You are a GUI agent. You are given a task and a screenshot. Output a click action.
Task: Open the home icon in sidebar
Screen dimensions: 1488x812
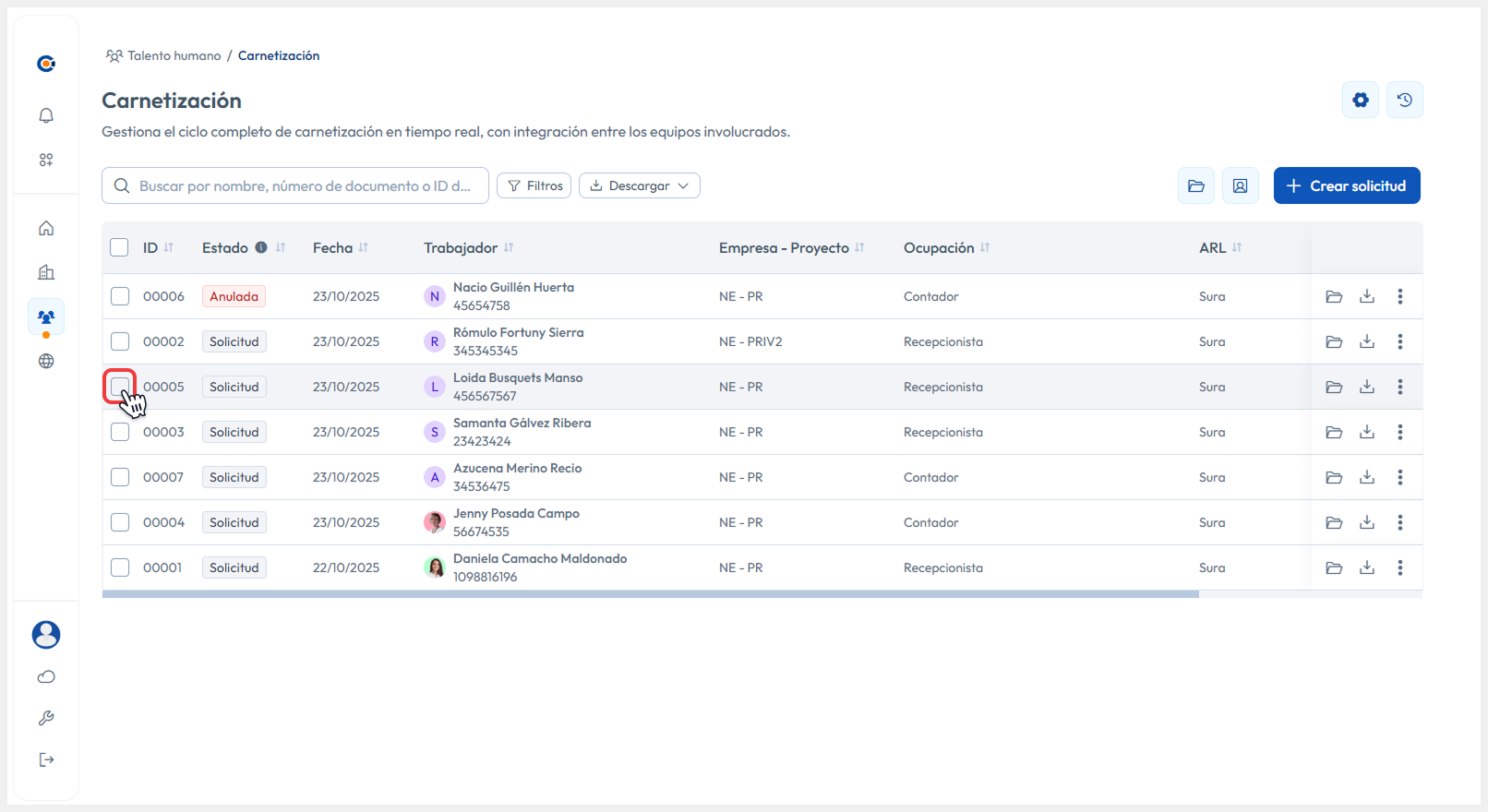coord(46,228)
